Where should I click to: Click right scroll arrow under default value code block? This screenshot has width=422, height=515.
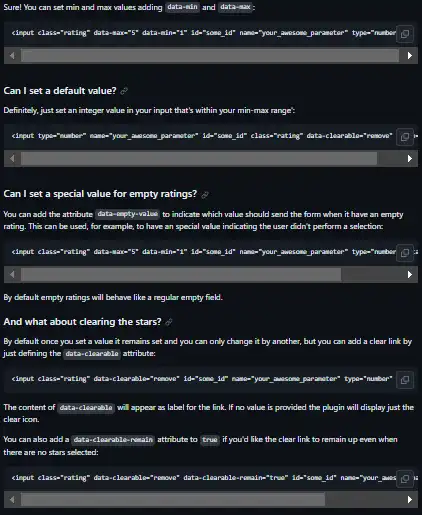click(x=410, y=159)
